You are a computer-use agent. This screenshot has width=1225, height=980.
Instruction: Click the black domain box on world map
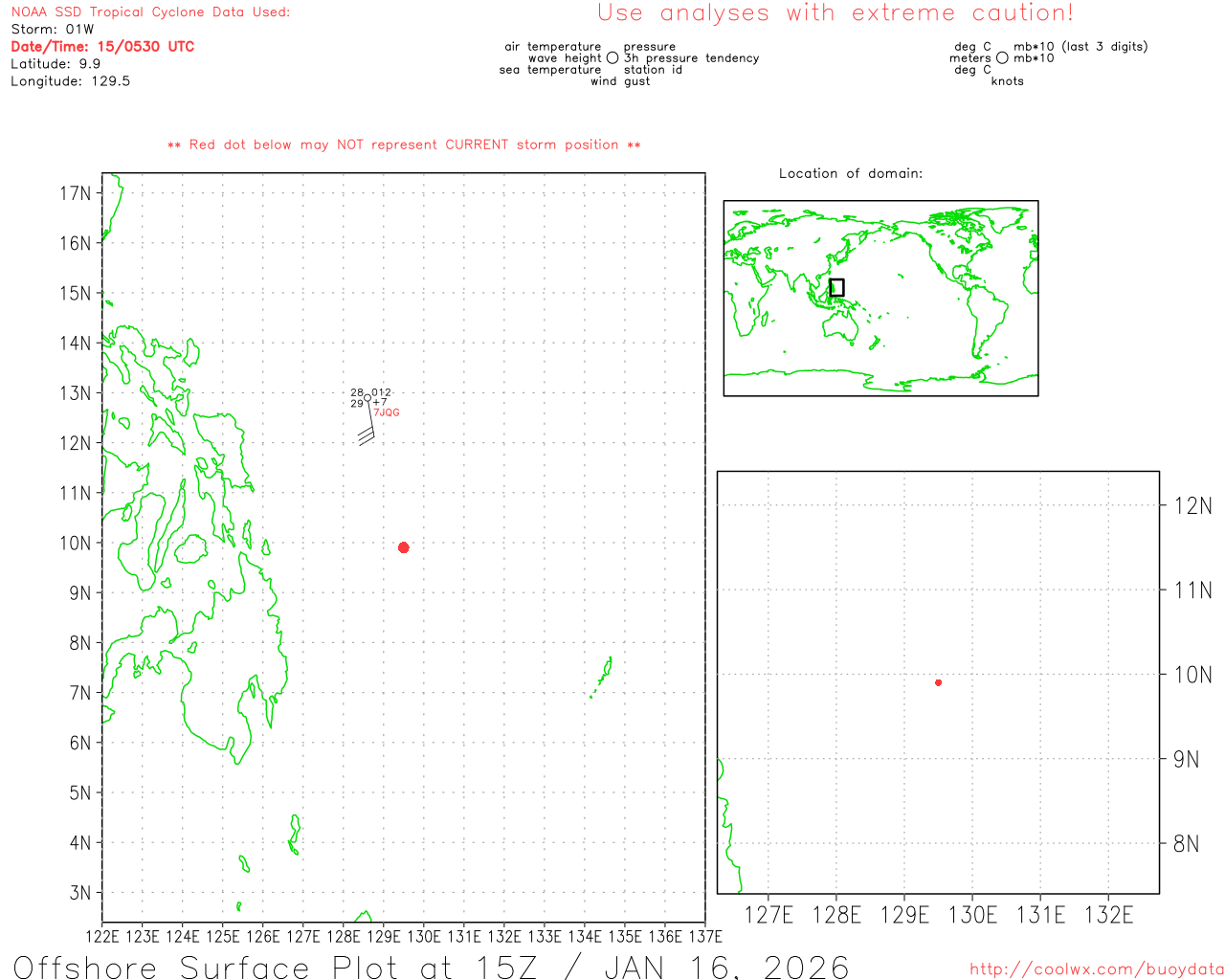point(836,287)
